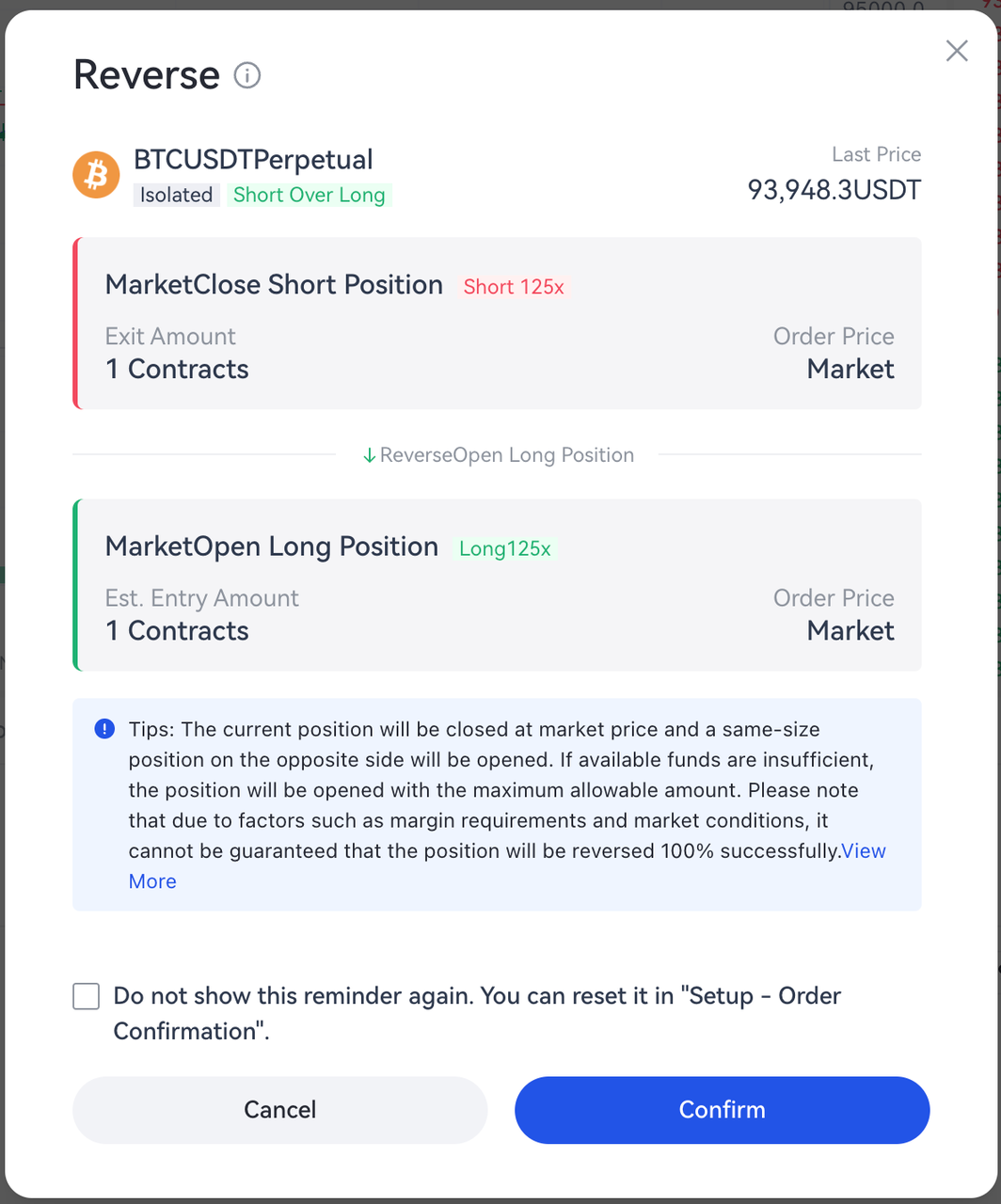
Task: Click the Isolated margin mode tag
Action: point(176,195)
